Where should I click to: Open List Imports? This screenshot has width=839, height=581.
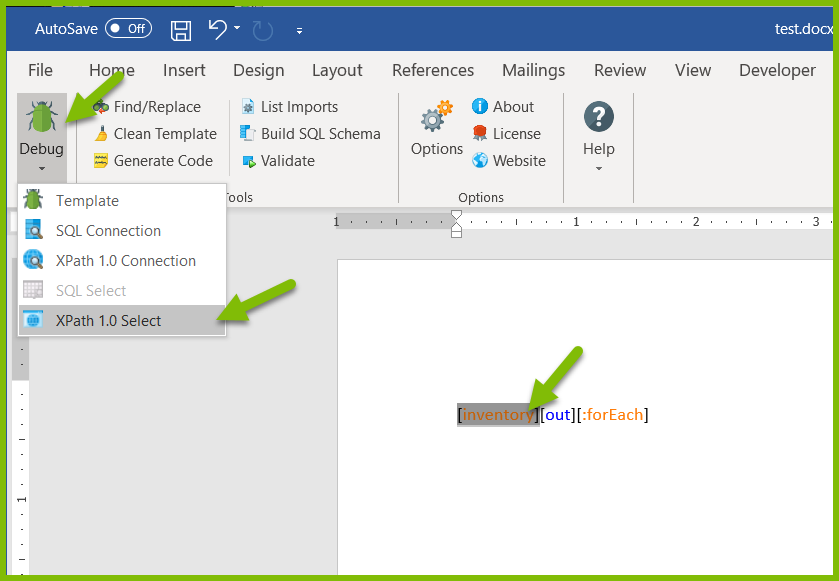[x=289, y=107]
